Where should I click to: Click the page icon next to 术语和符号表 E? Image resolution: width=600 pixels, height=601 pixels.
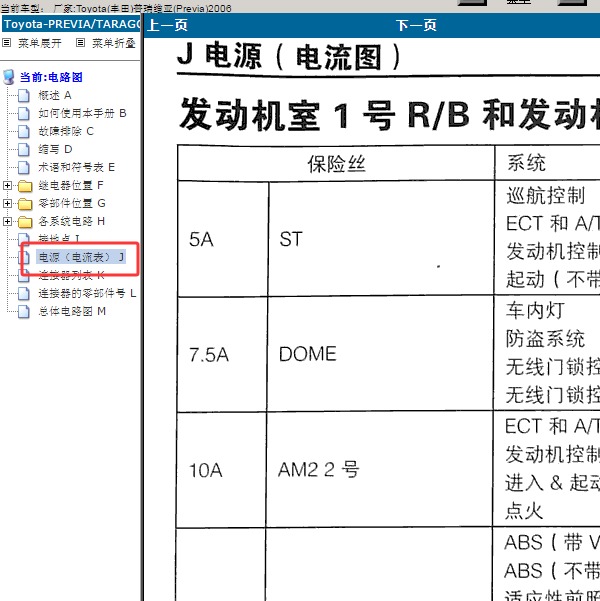click(24, 167)
